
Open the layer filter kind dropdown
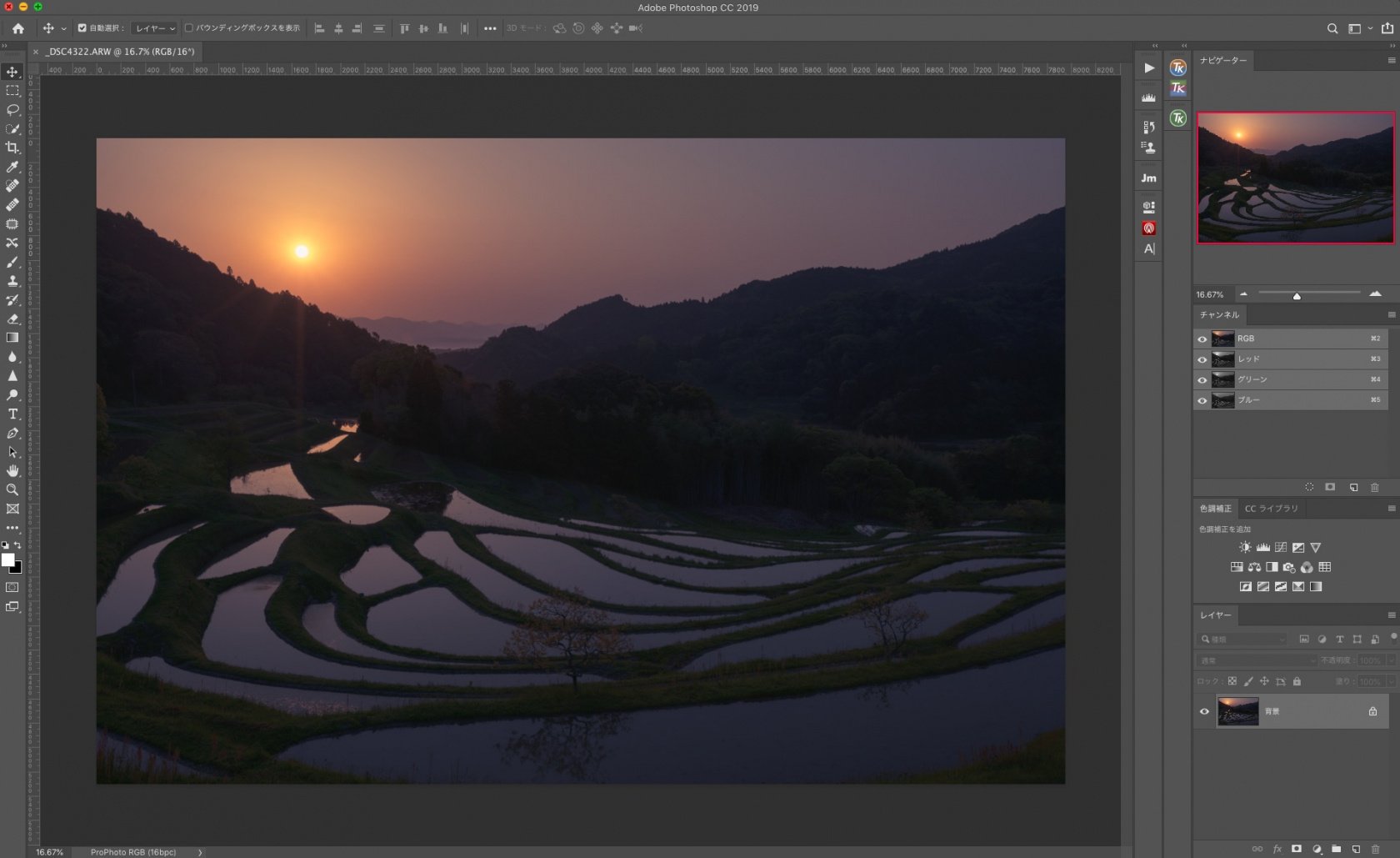[1243, 640]
